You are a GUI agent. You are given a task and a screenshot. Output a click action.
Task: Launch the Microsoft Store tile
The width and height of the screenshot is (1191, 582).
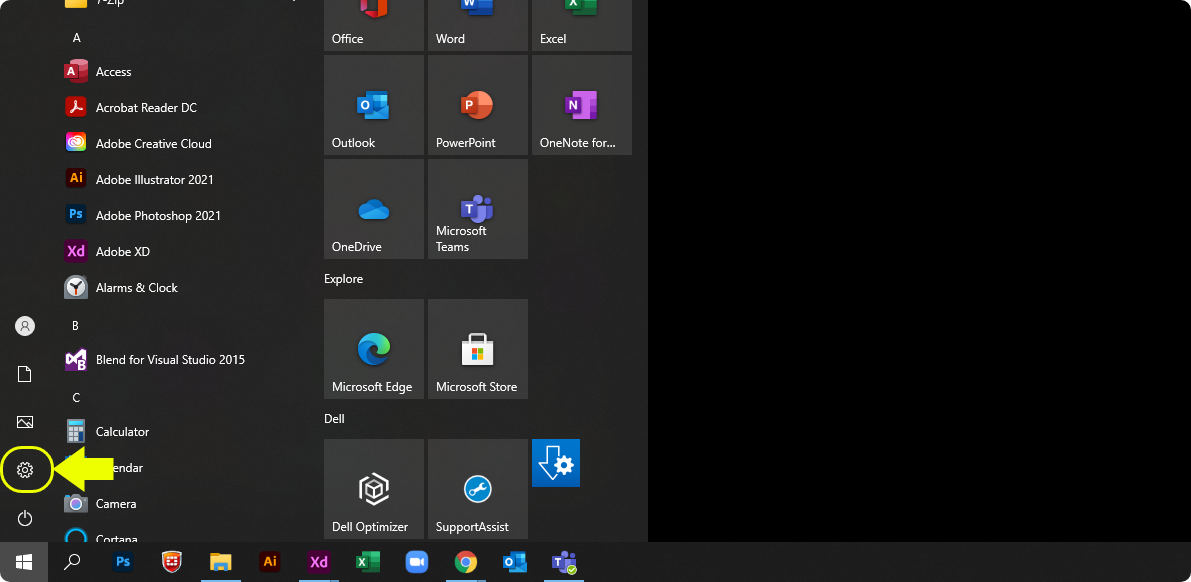(477, 349)
